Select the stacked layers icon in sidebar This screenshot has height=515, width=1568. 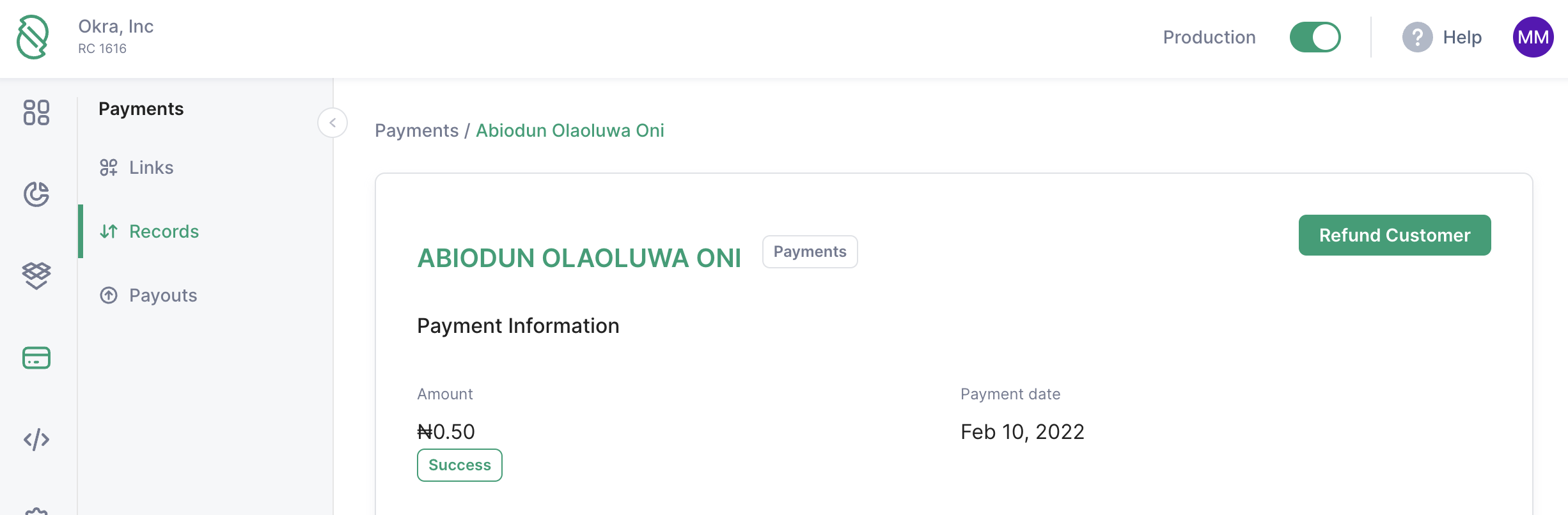coord(36,276)
